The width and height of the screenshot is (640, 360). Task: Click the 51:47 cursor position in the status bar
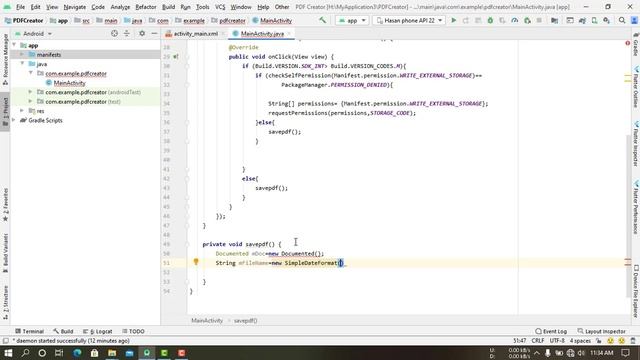pyautogui.click(x=519, y=341)
